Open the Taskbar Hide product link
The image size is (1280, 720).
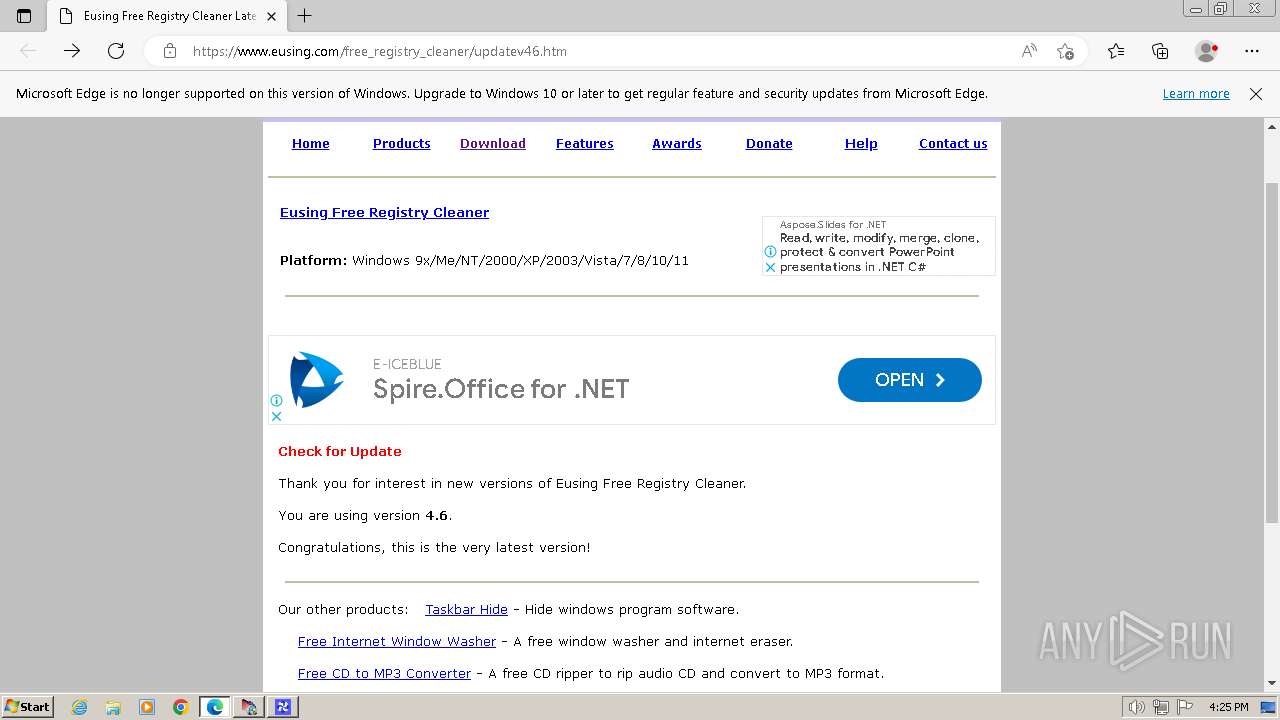[x=467, y=610]
